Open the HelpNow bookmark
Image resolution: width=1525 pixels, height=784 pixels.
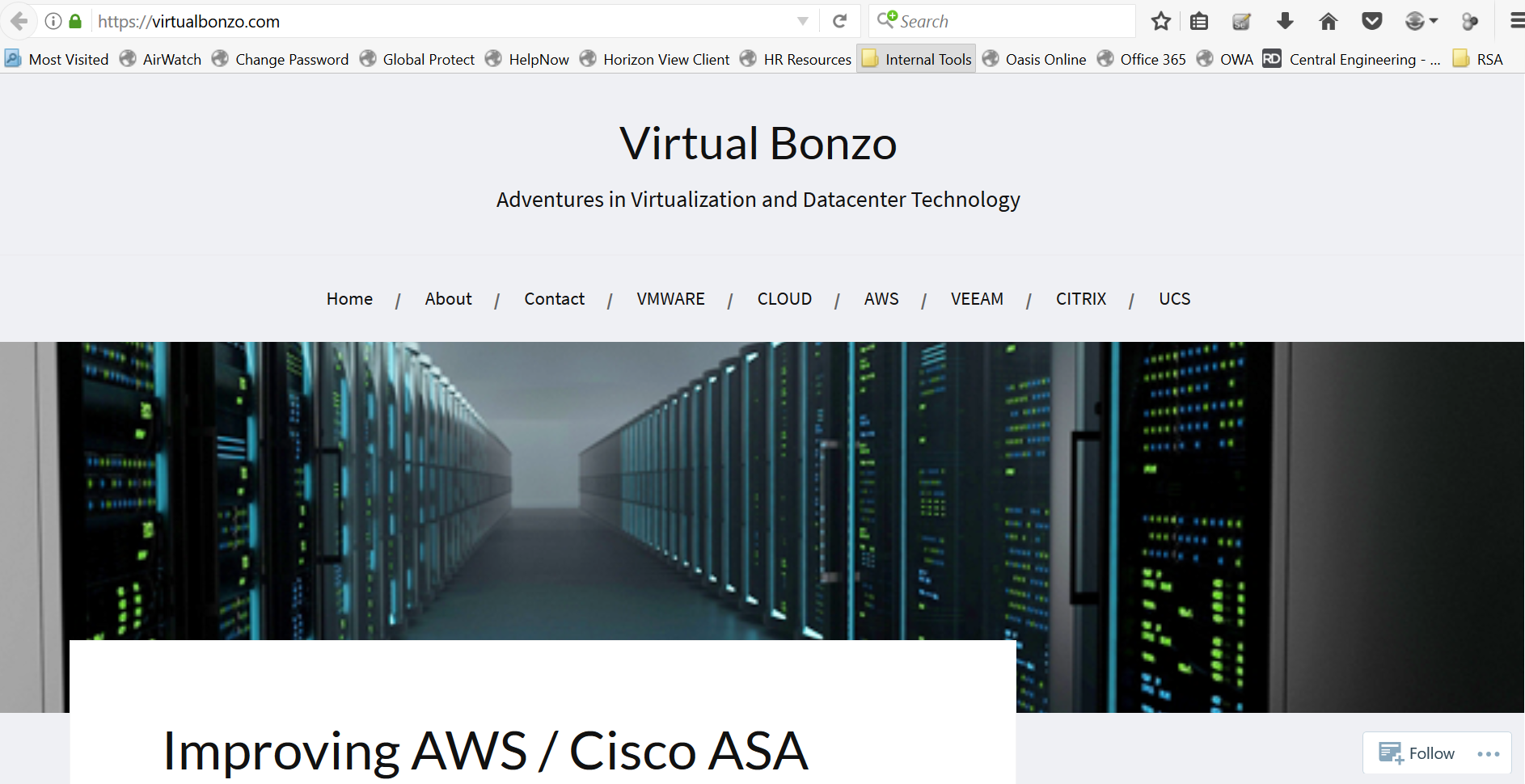[x=527, y=59]
